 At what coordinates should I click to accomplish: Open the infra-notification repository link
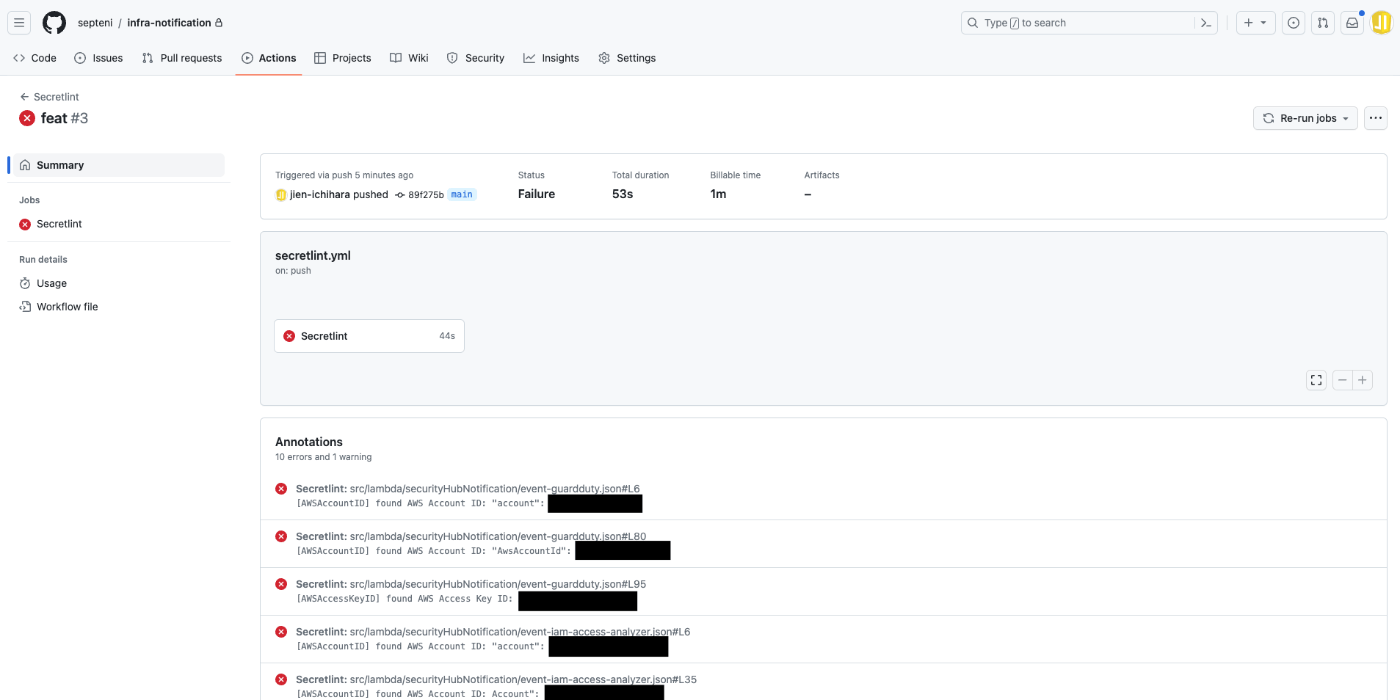[x=169, y=23]
